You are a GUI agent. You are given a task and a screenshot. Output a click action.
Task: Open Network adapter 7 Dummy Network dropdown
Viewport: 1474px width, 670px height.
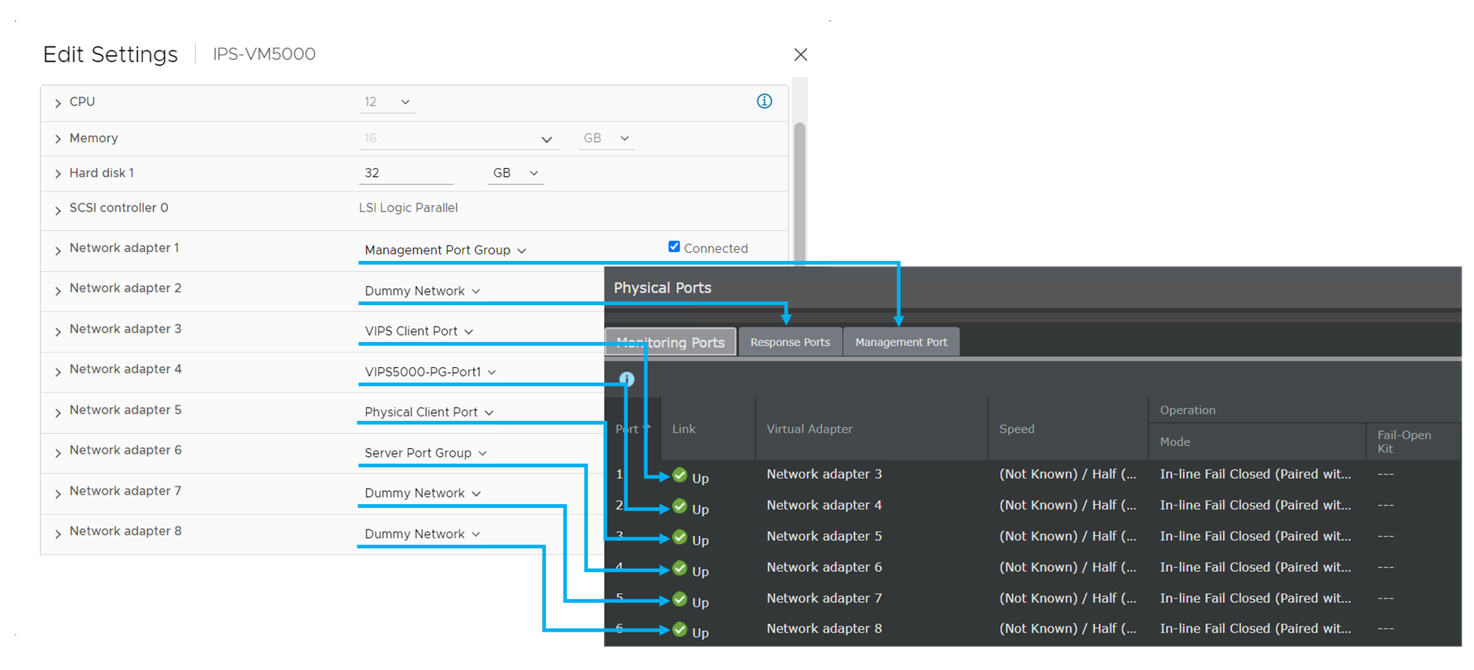(422, 493)
